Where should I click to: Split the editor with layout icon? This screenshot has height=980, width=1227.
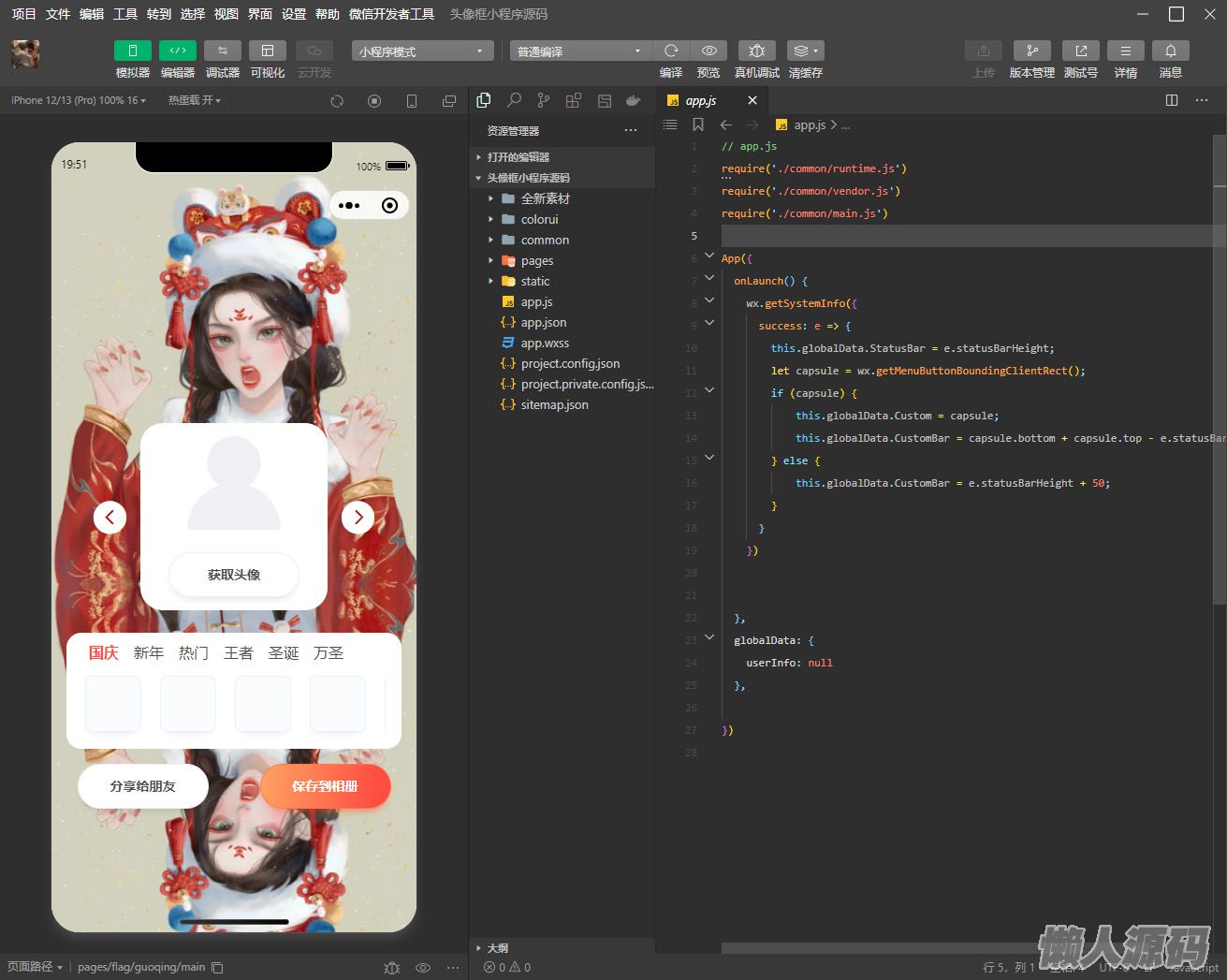1172,100
